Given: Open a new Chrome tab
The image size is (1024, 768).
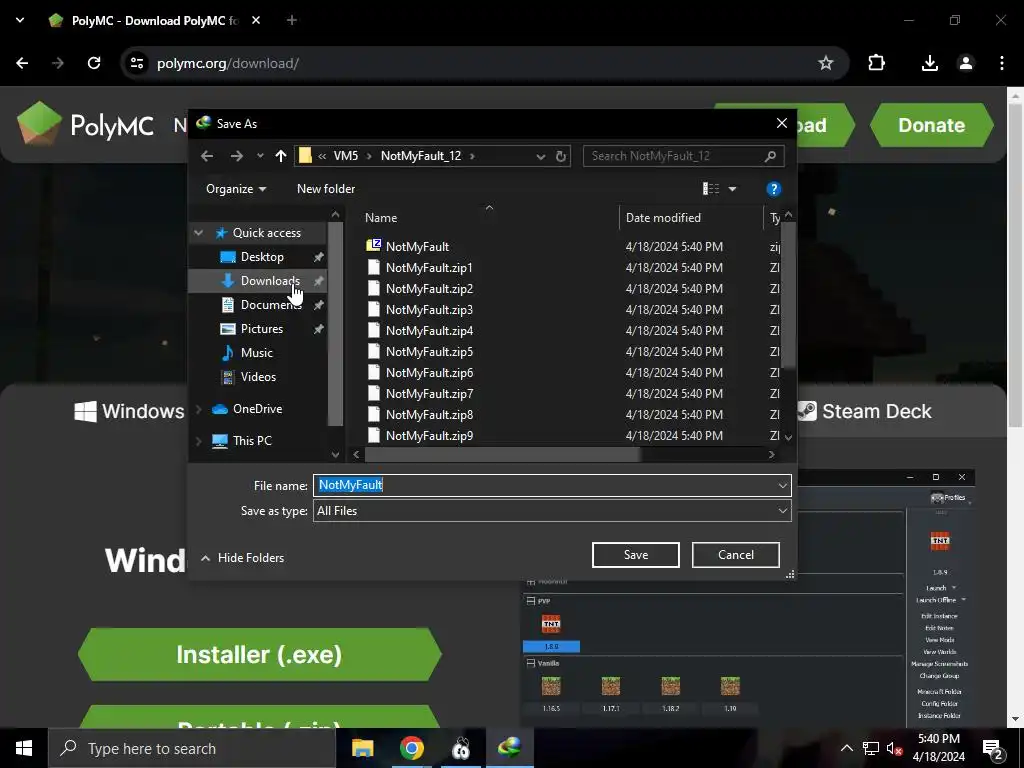Looking at the screenshot, I should point(292,20).
